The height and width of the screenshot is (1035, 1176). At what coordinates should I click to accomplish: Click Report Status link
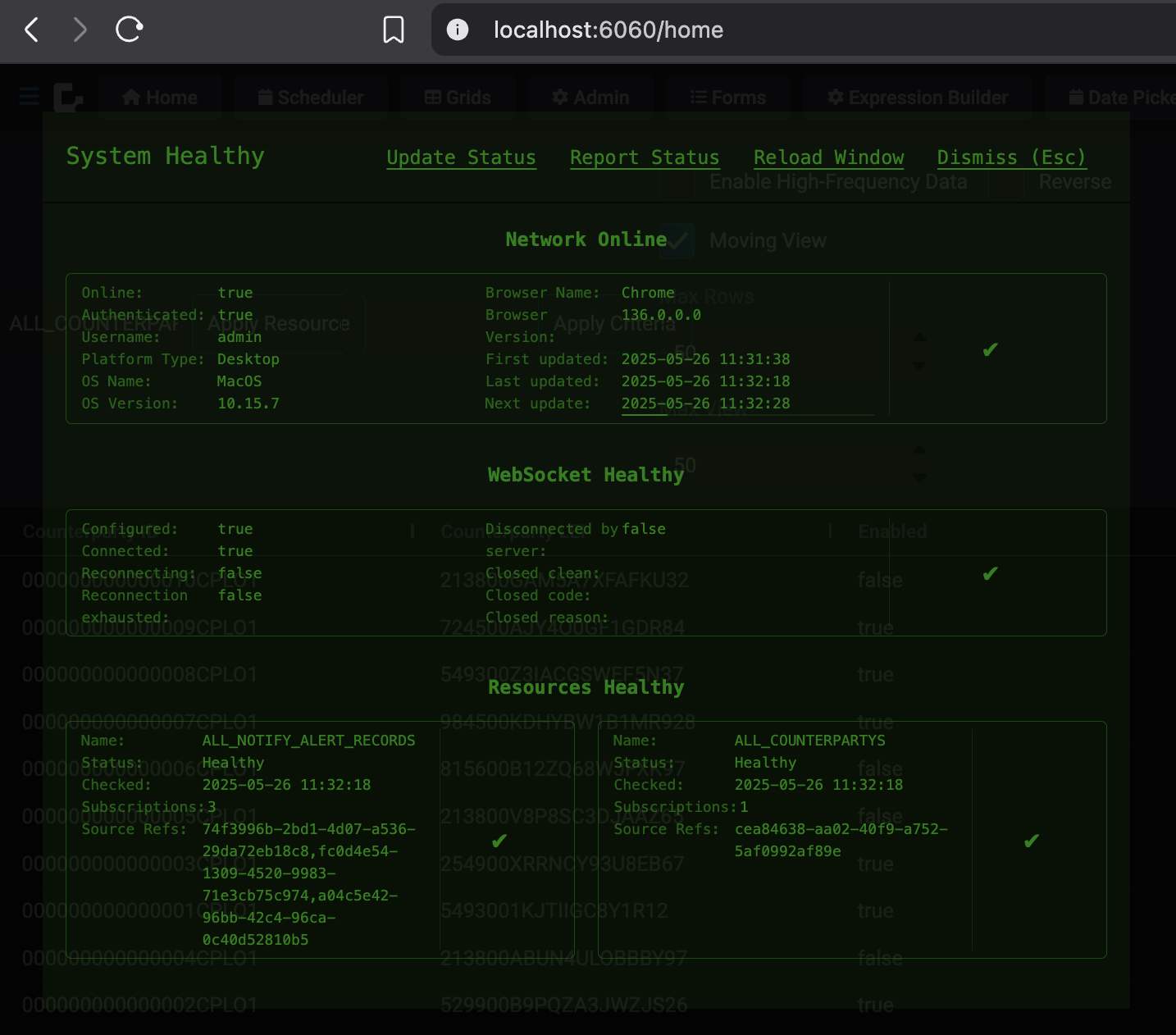(645, 157)
